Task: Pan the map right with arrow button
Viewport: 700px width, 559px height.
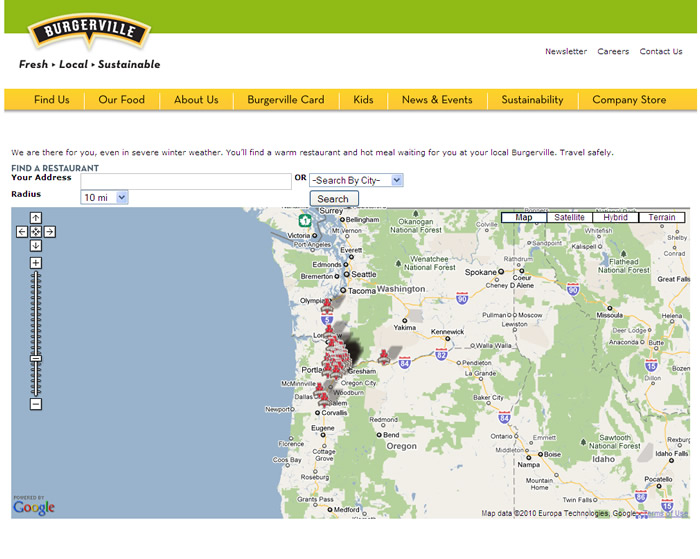Action: (50, 232)
